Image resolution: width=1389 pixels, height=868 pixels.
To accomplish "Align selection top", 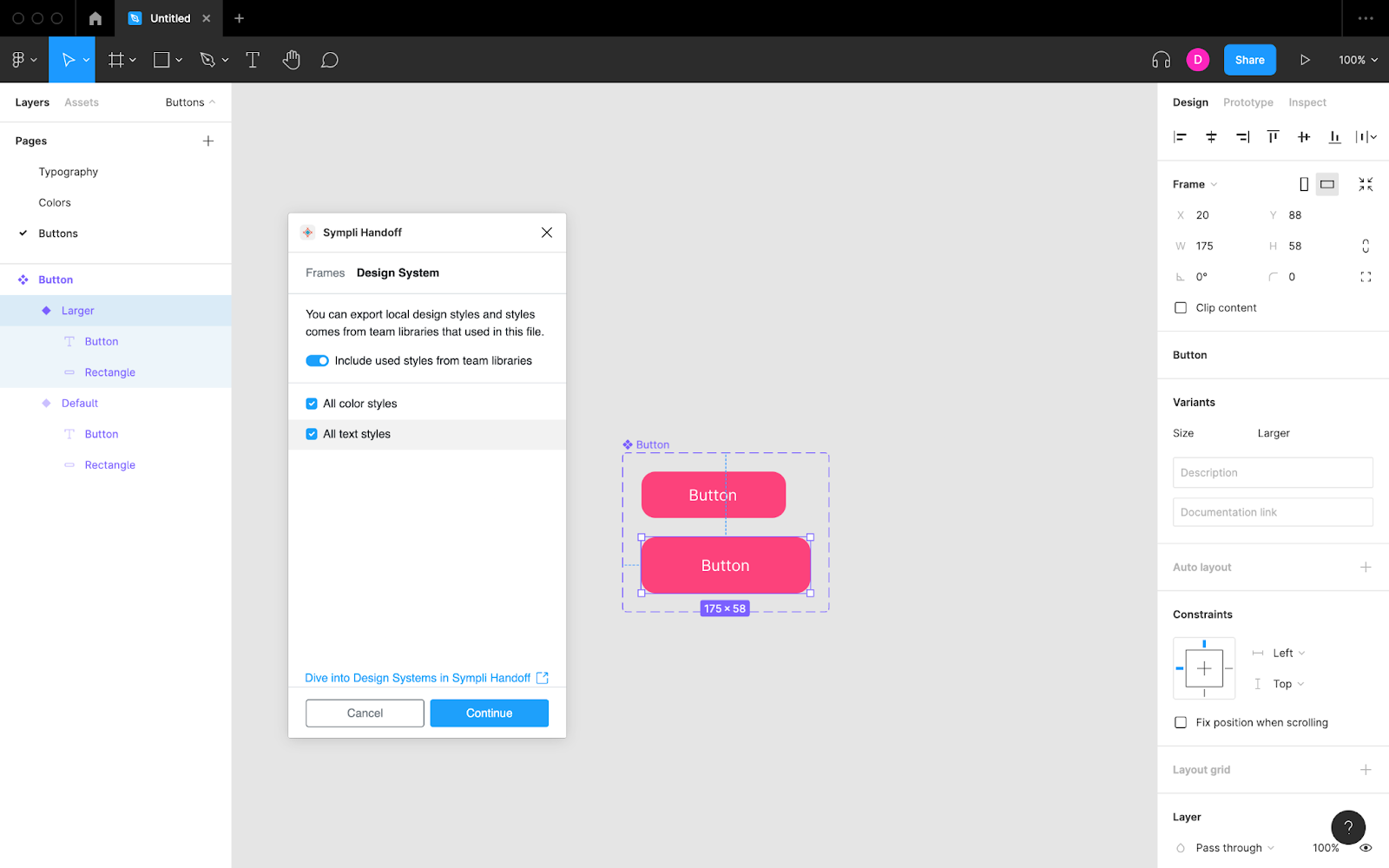I will point(1273,137).
